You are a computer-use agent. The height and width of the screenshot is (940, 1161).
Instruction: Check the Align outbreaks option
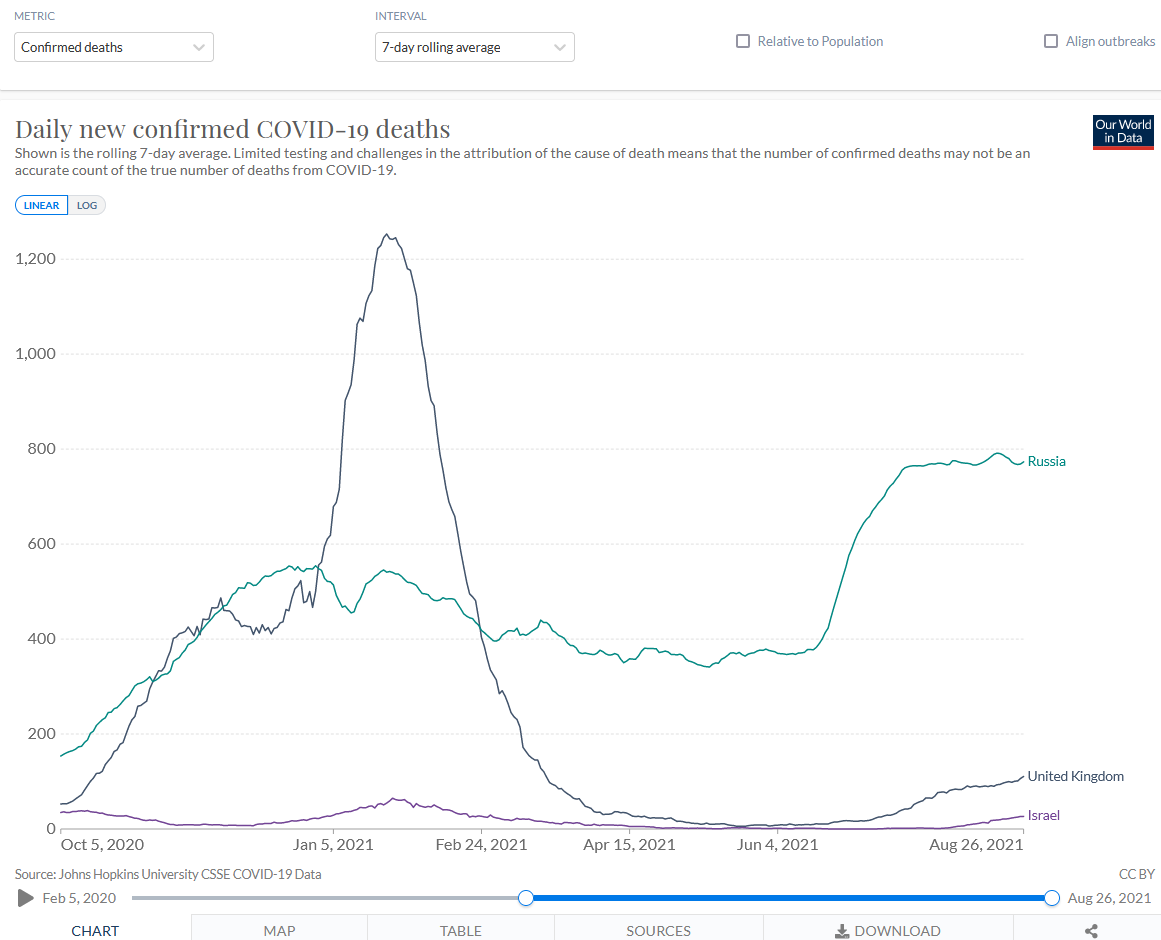point(1051,42)
